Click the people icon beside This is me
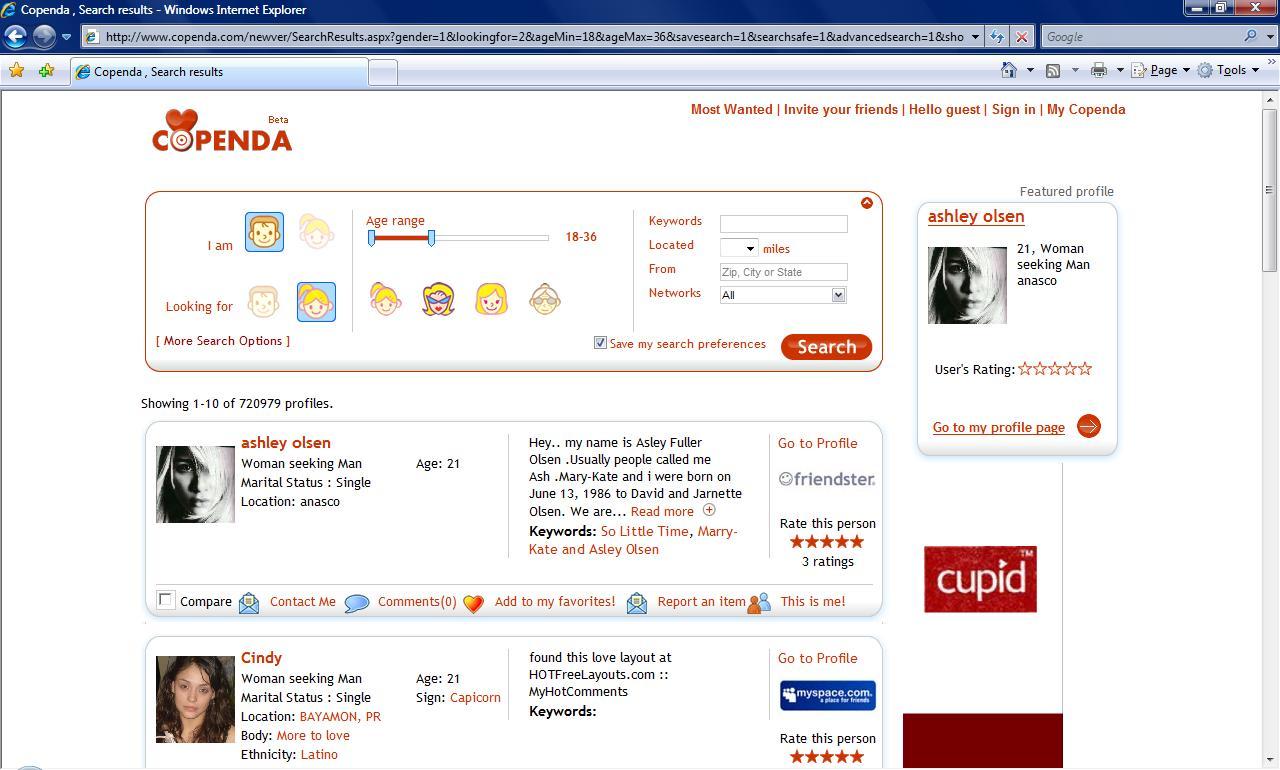The height and width of the screenshot is (770, 1280). click(759, 602)
